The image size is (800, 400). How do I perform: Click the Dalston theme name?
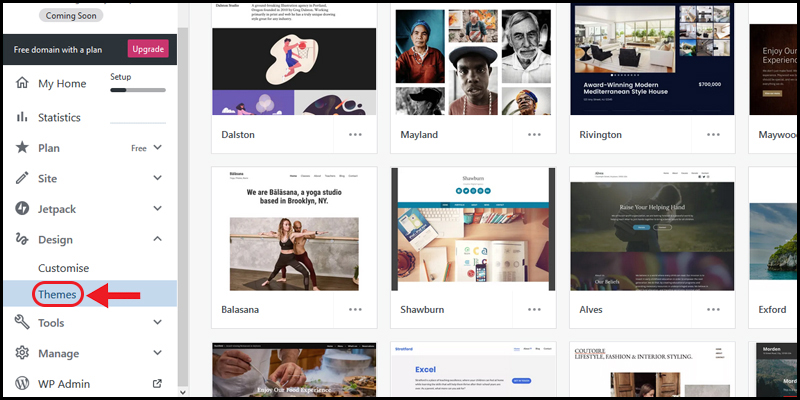tap(238, 135)
